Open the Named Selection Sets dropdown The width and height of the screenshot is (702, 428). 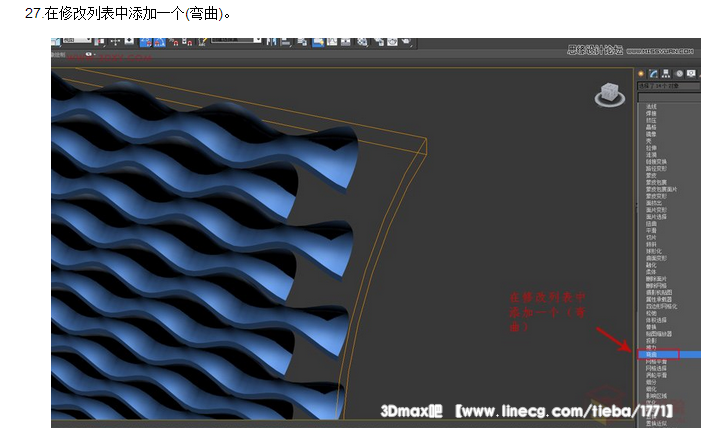236,40
